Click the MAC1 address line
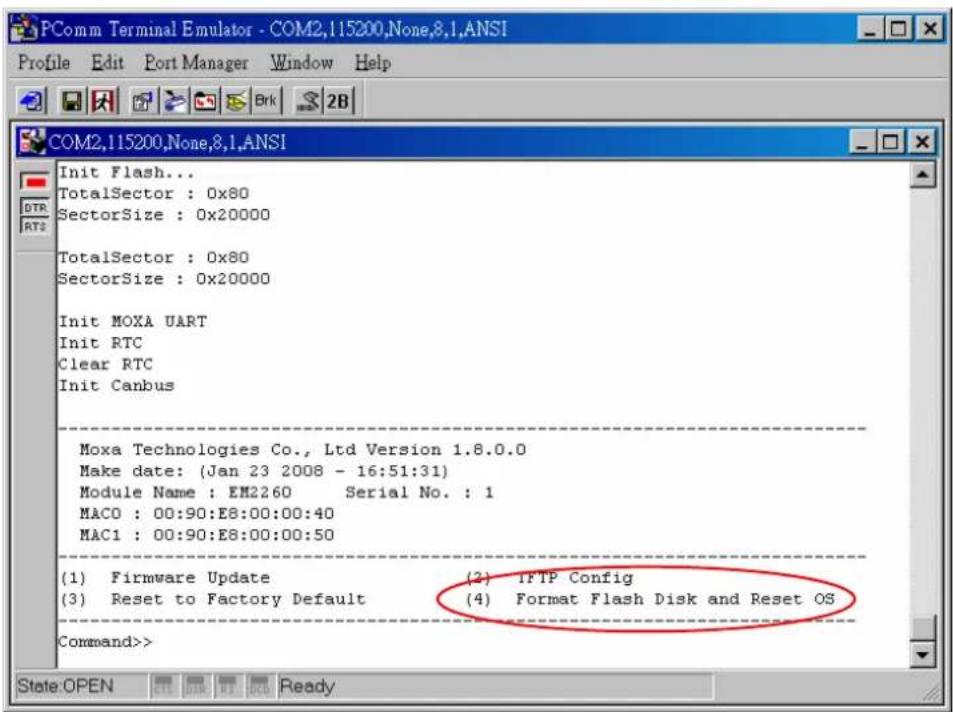Viewport: 953px width, 712px height. coord(207,534)
